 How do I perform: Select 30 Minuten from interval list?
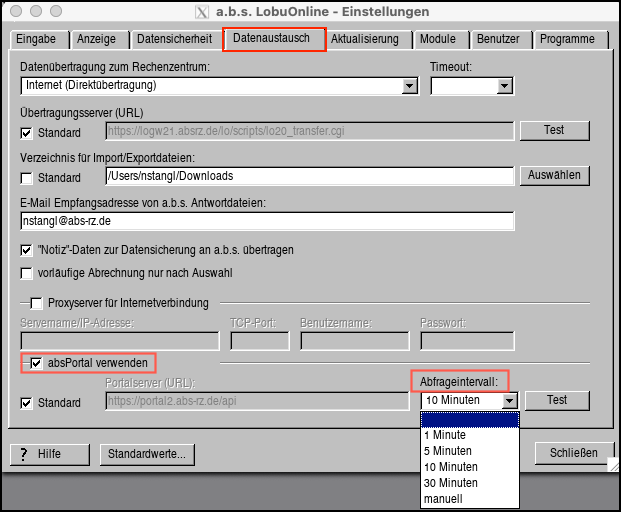[x=450, y=483]
